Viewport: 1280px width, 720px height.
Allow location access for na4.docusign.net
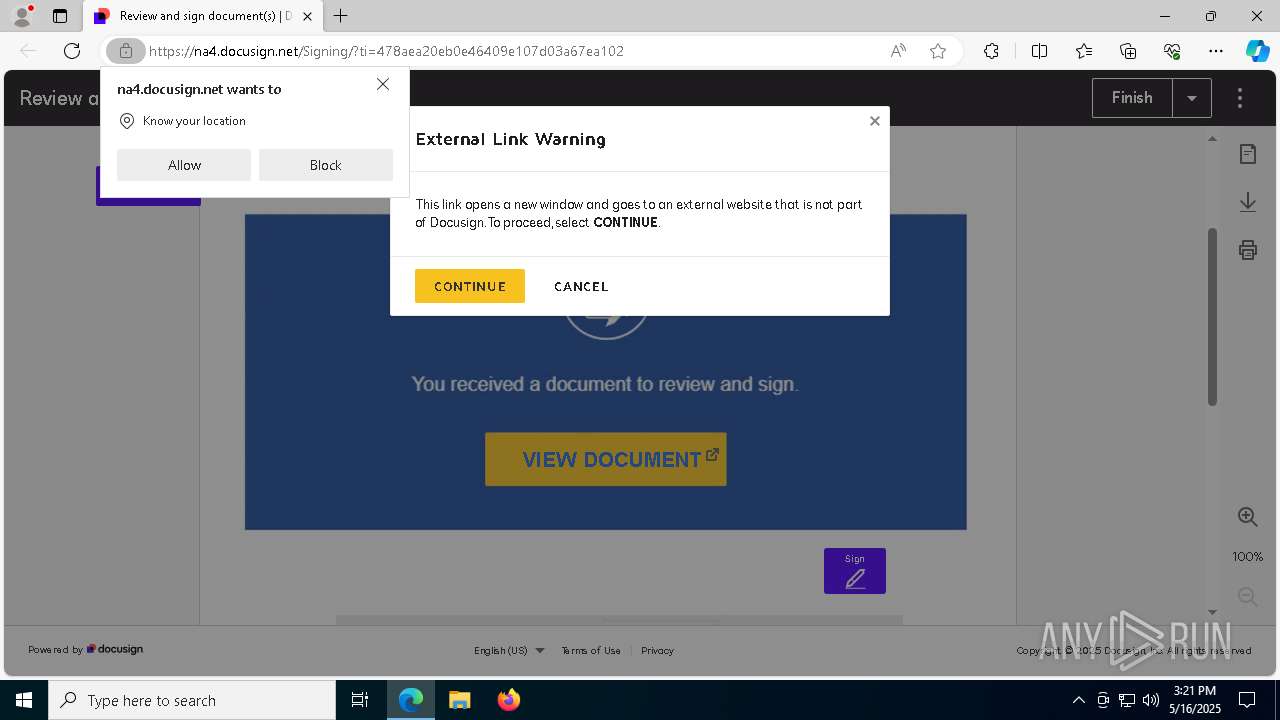[184, 165]
